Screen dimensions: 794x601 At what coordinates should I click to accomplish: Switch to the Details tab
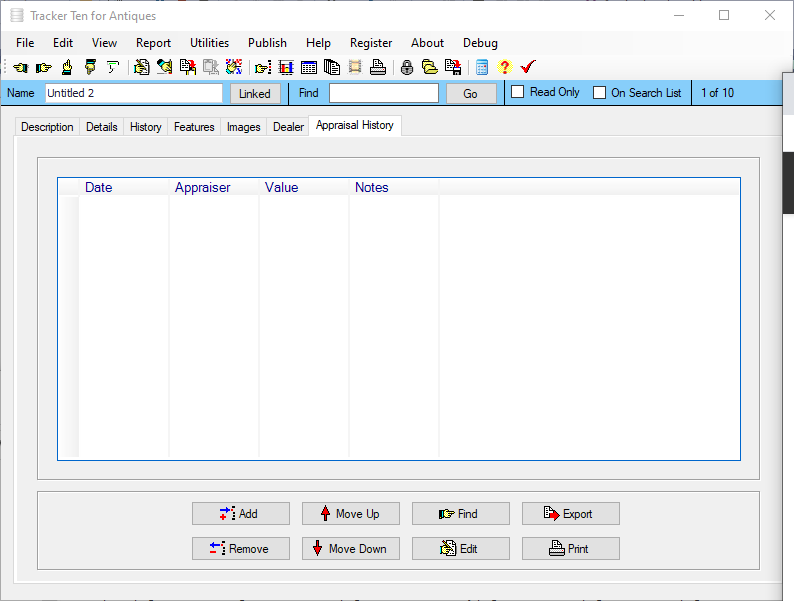pos(102,127)
